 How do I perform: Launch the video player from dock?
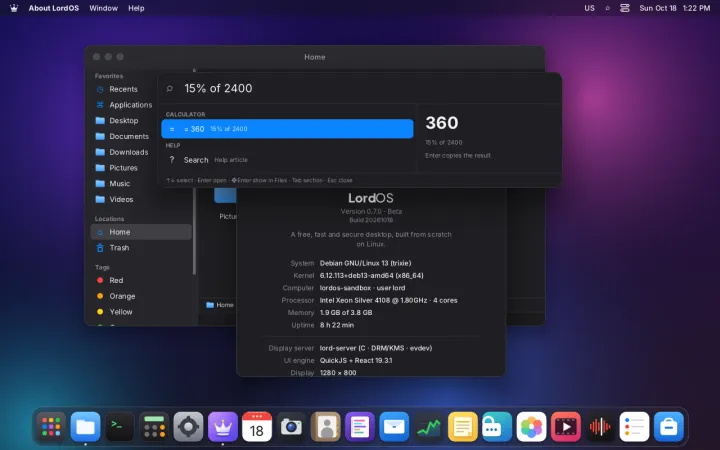[566, 427]
